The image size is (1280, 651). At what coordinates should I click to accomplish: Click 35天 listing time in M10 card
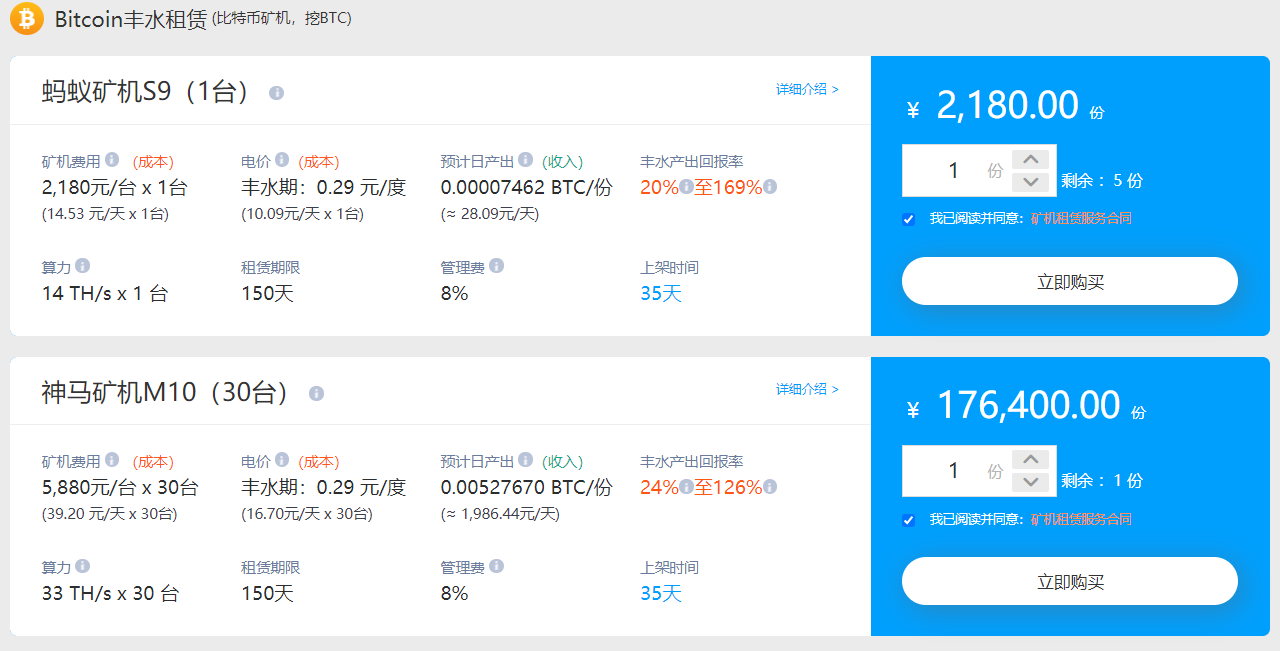pos(661,593)
